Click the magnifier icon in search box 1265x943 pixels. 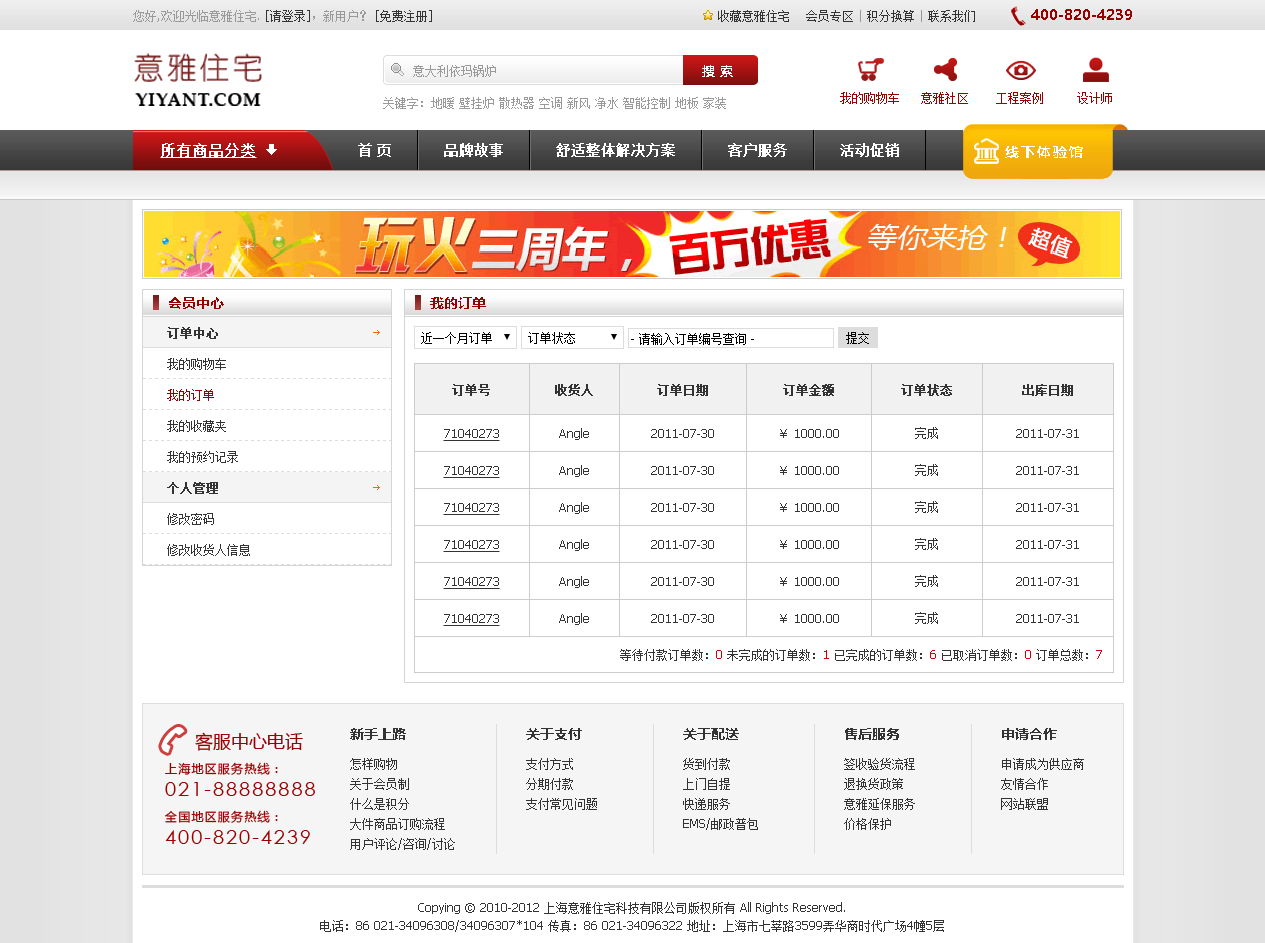tap(397, 70)
